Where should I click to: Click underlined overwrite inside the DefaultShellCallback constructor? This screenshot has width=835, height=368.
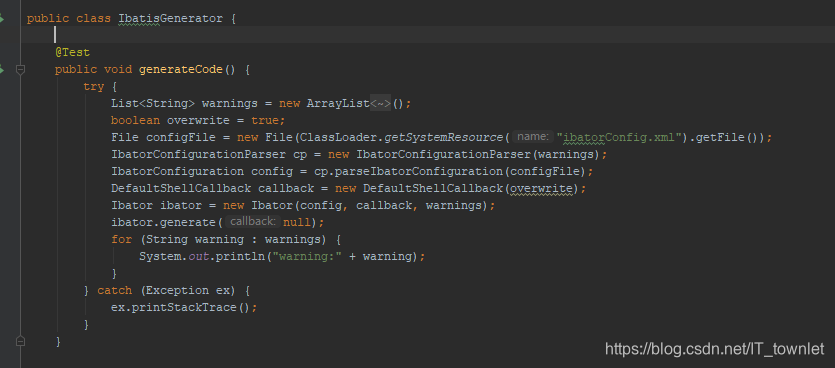pos(541,189)
